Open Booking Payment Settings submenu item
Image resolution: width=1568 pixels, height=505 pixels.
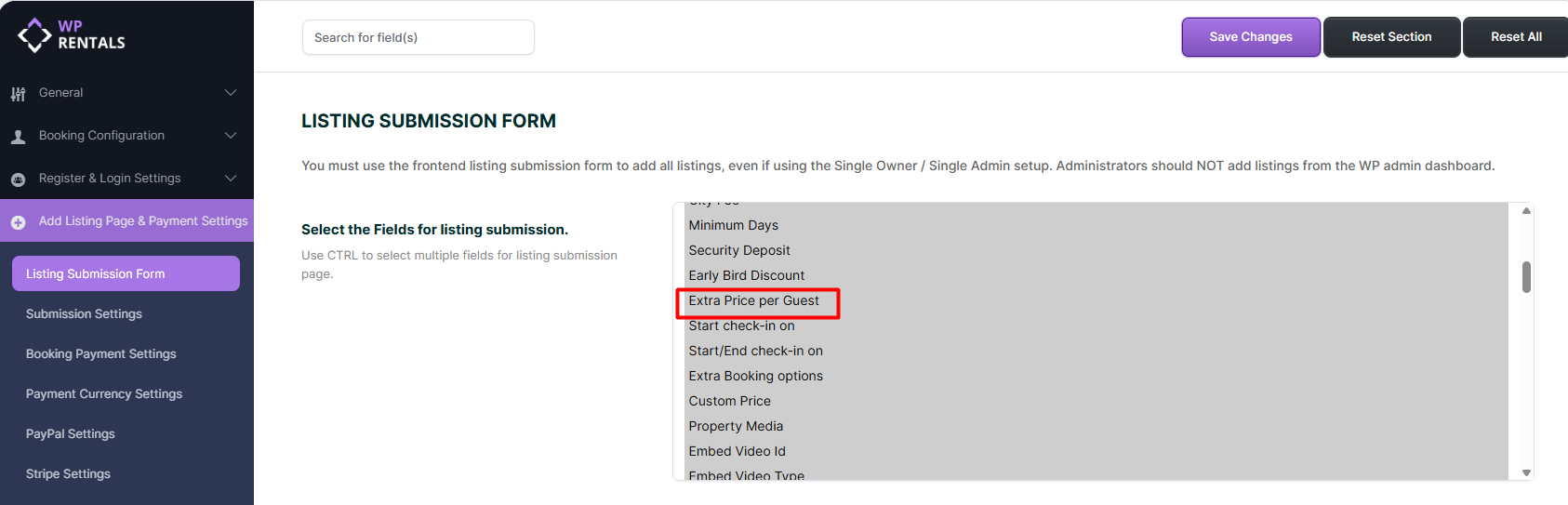(100, 354)
